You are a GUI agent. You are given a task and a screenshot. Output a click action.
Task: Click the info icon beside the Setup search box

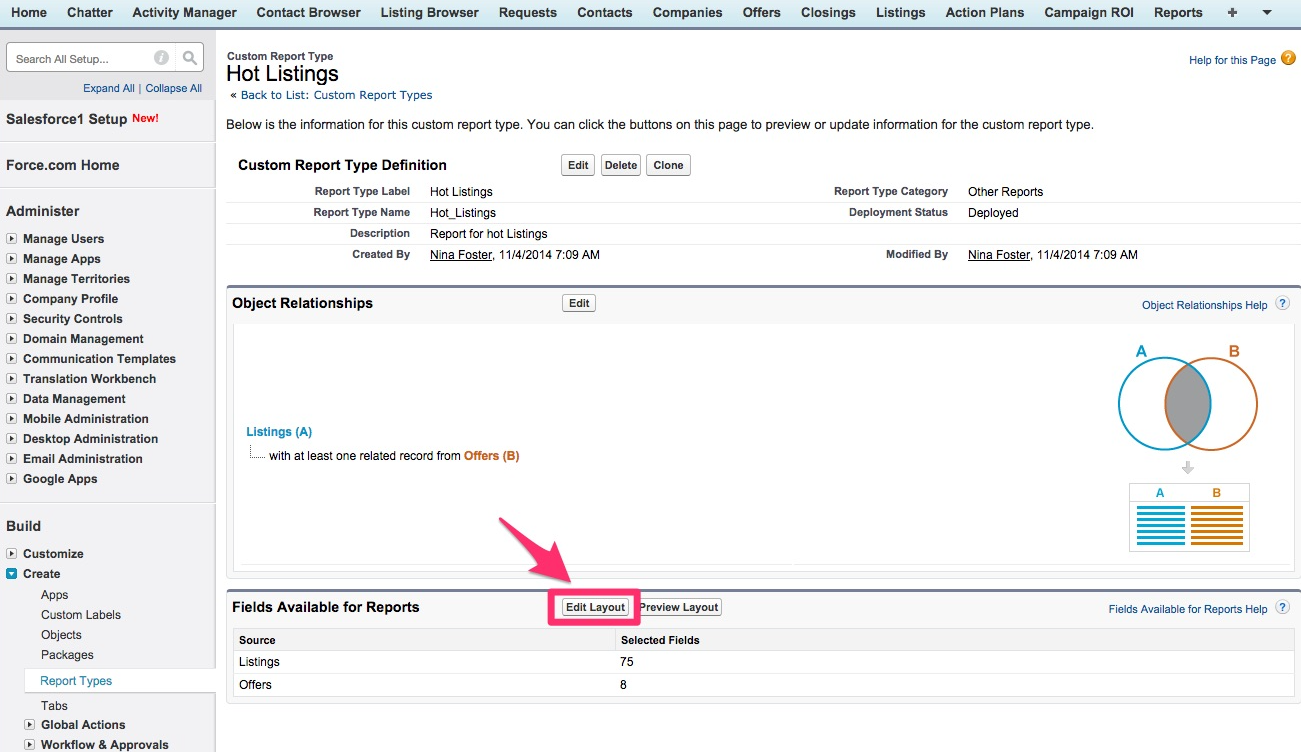(x=161, y=57)
